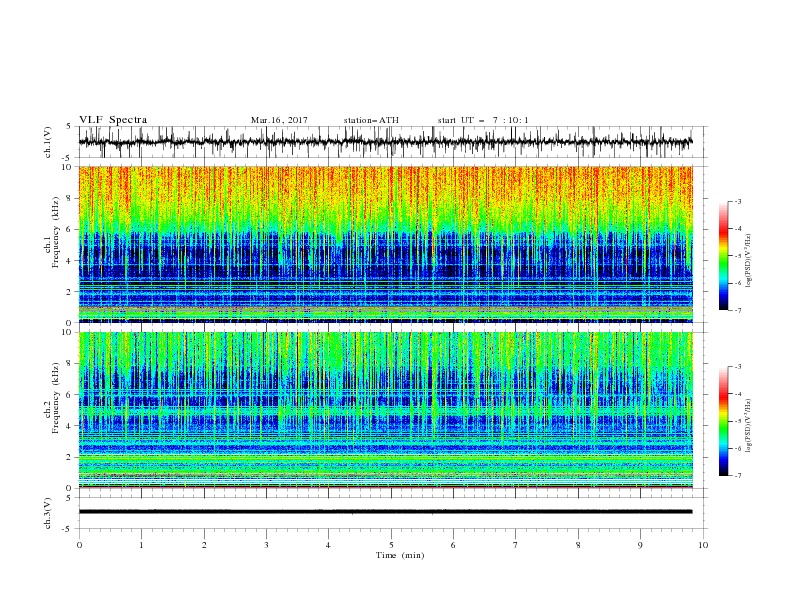Click the date 'Mar.16, 2017'
The width and height of the screenshot is (792, 612).
279,120
